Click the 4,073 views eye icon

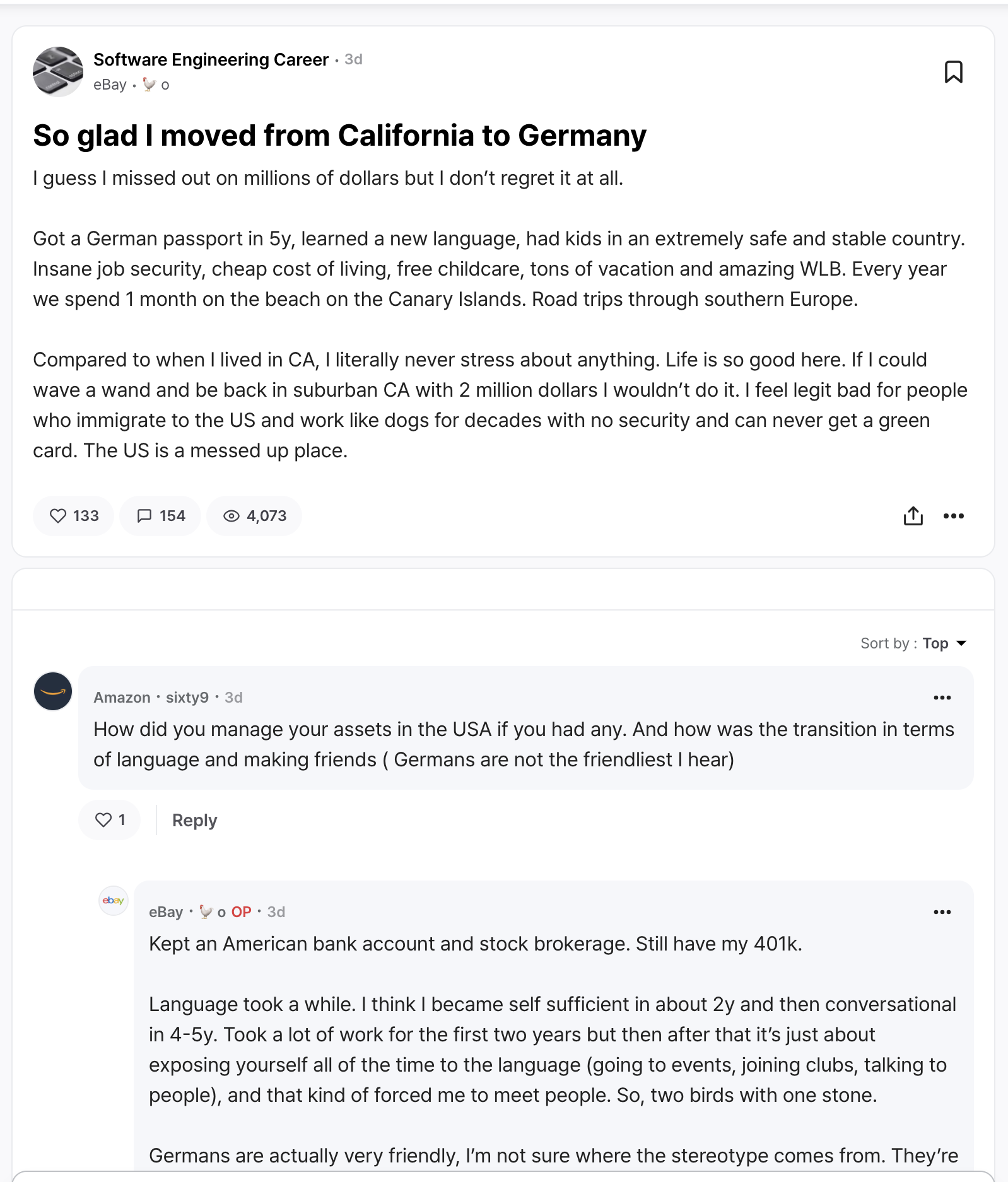tap(231, 516)
